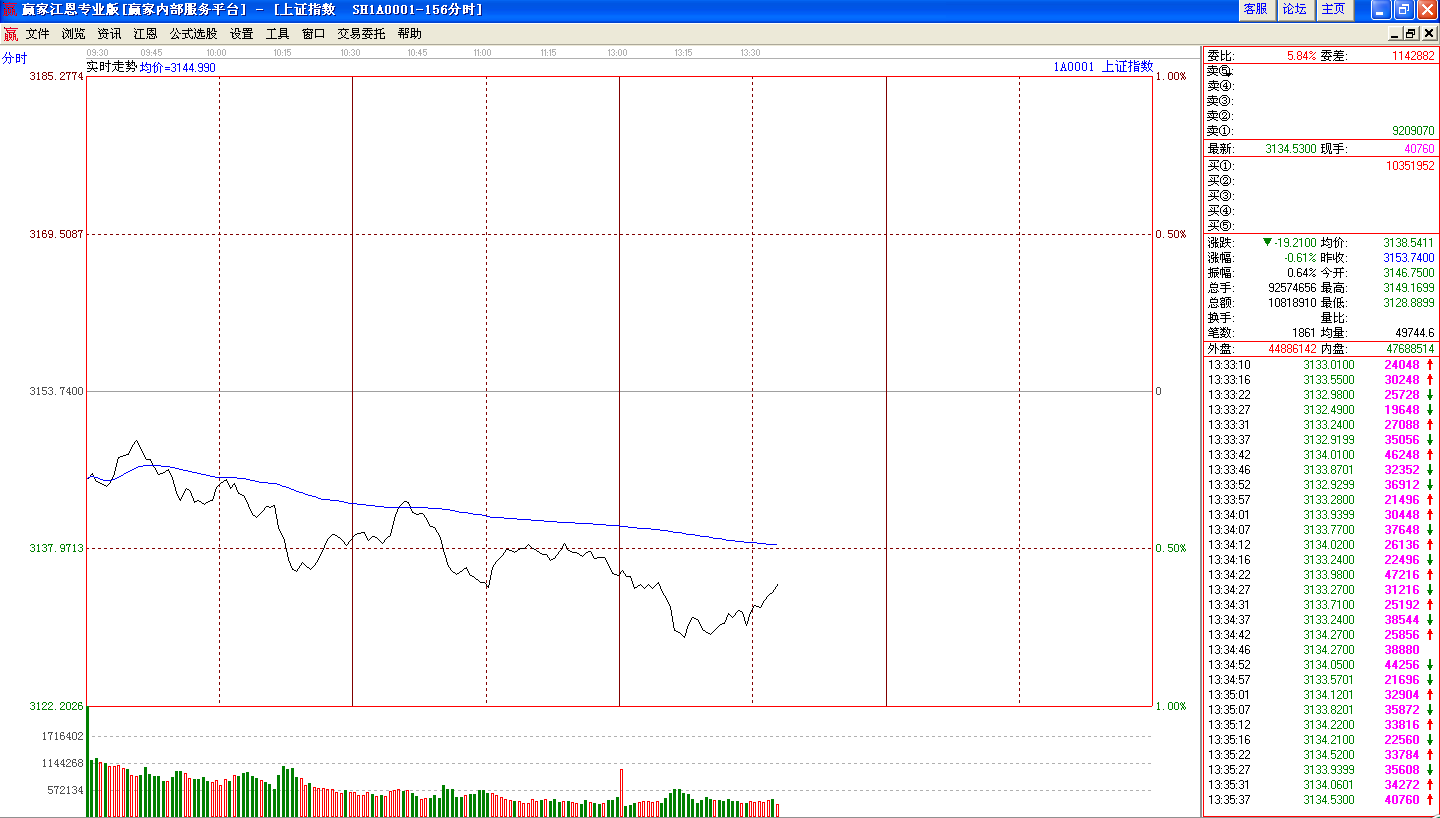Click the 论坛 button in title bar

click(1294, 9)
